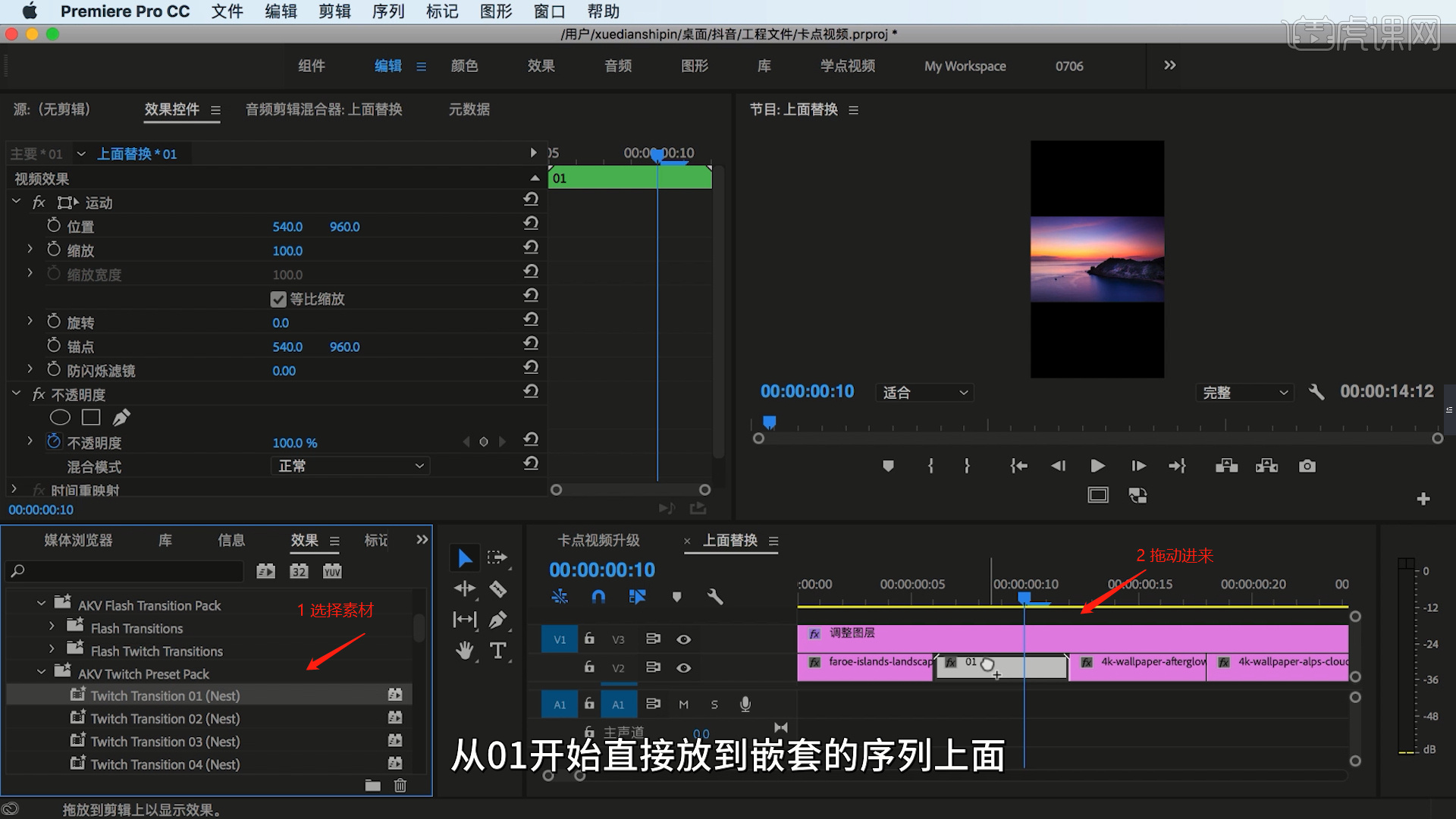Viewport: 1456px width, 819px height.
Task: Add marker in program monitor
Action: (888, 466)
